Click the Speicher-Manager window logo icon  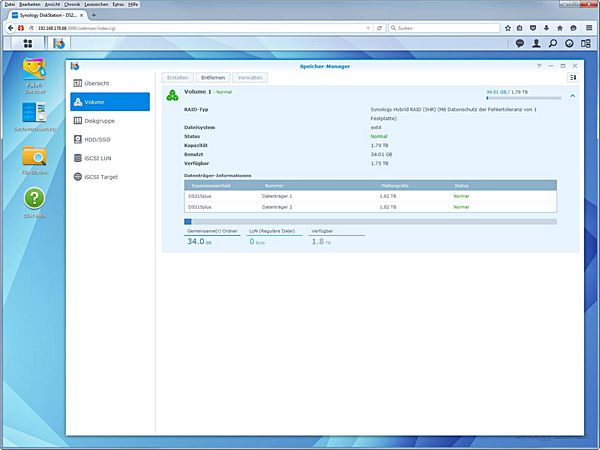pyautogui.click(x=75, y=66)
